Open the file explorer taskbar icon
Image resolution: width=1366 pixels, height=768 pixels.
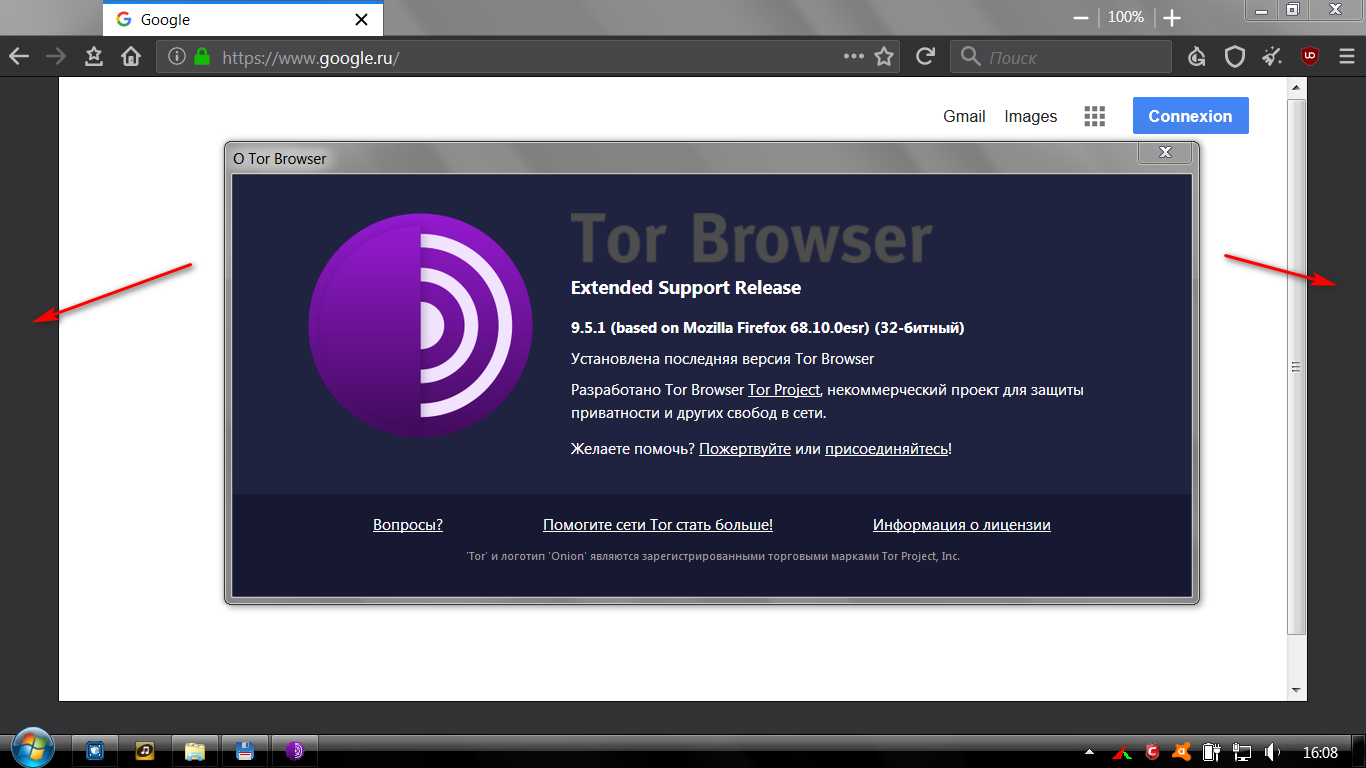[195, 750]
